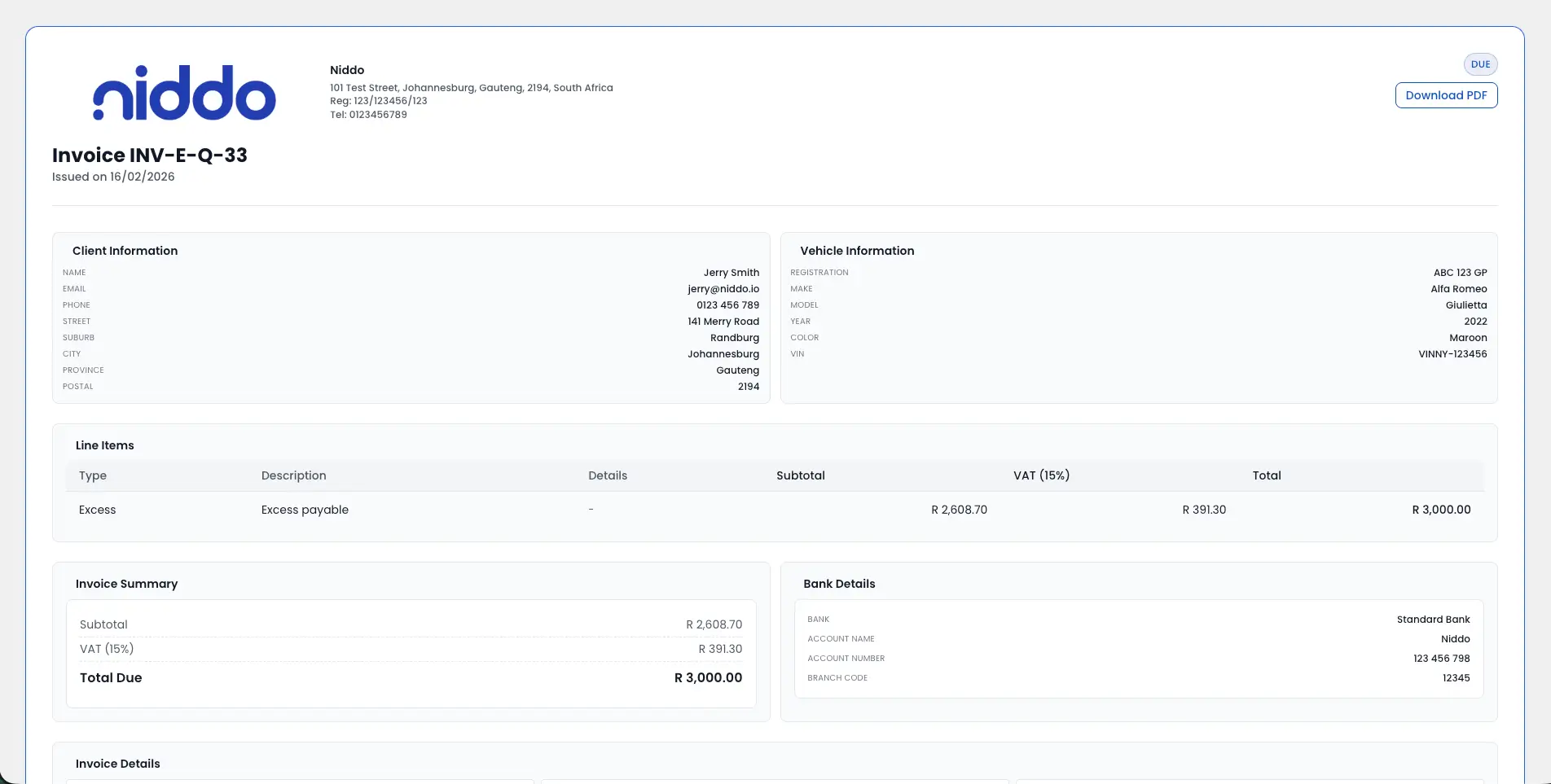
Task: Select the Vehicle Information panel heading
Action: pyautogui.click(x=857, y=251)
